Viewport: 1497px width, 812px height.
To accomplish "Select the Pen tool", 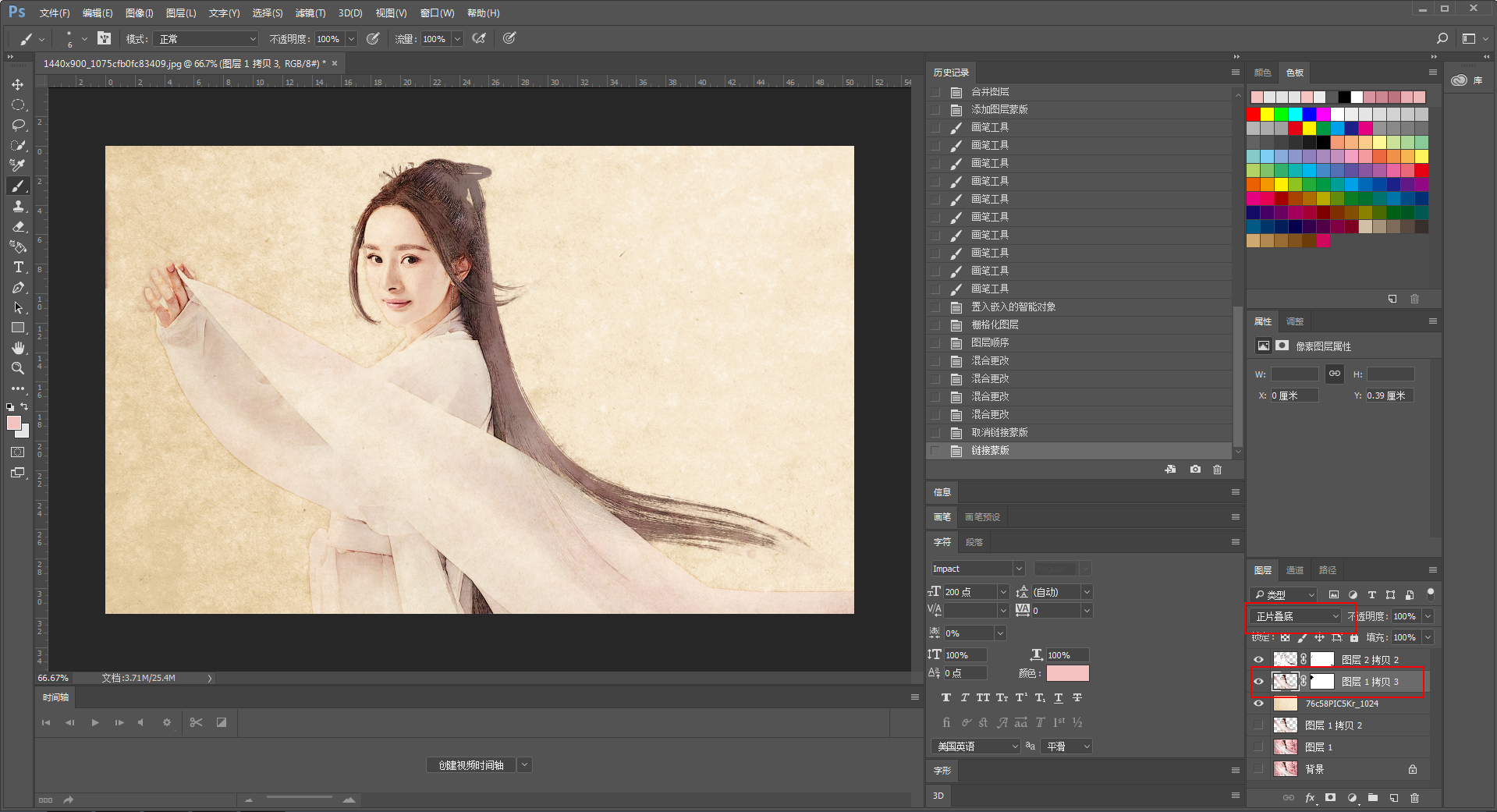I will click(x=18, y=287).
